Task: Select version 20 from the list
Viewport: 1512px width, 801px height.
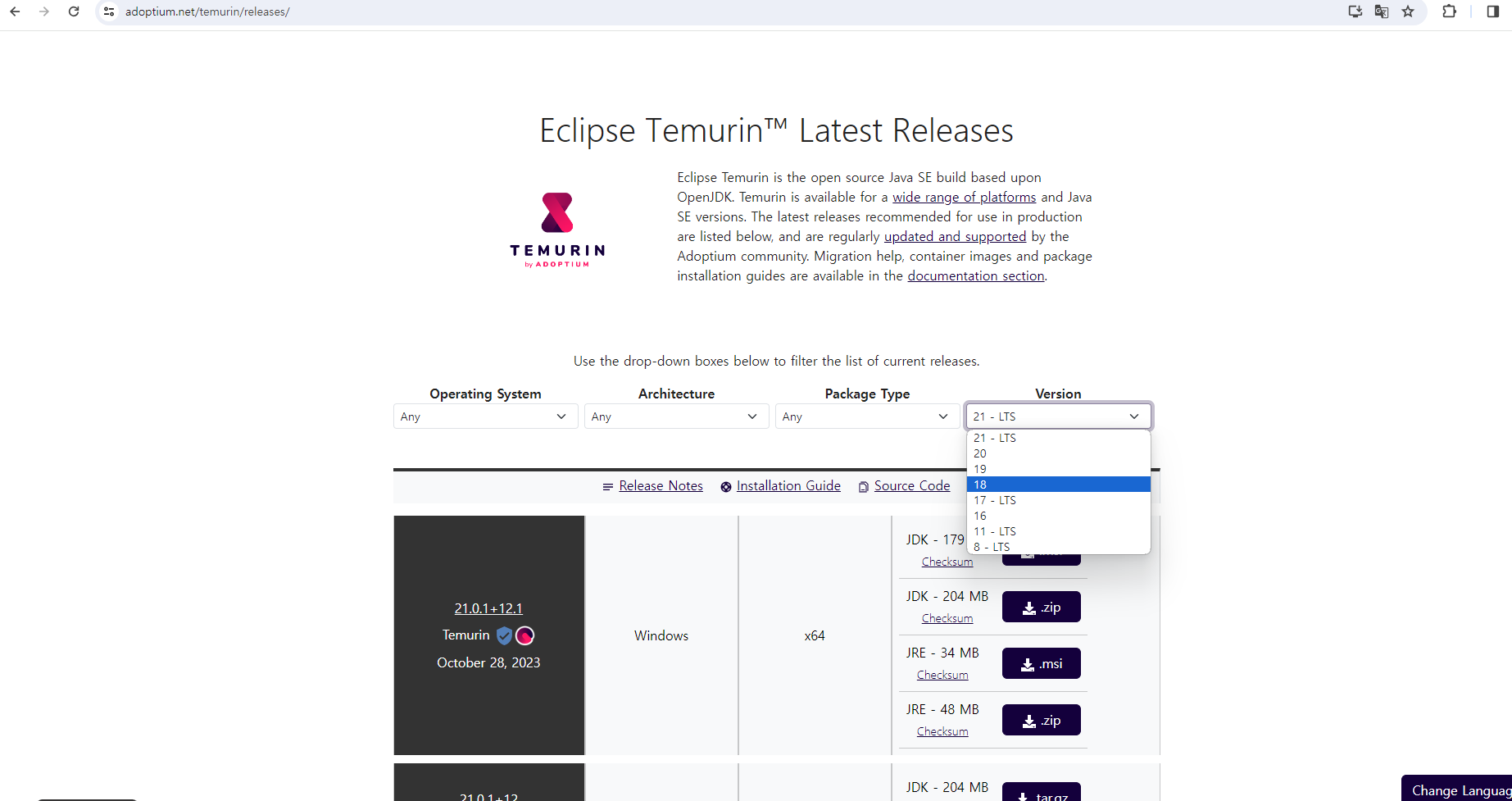Action: [x=1058, y=453]
